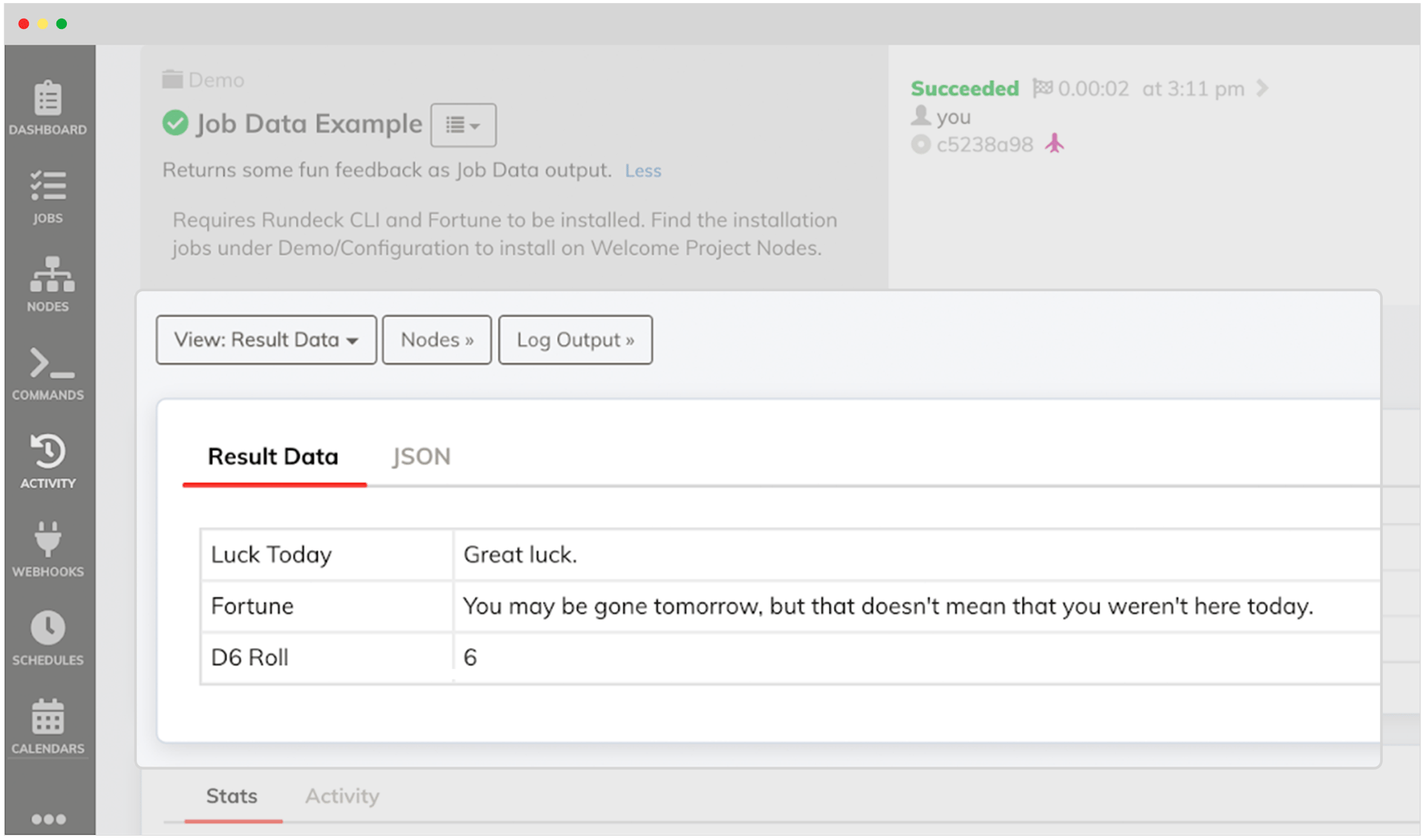1426x840 pixels.
Task: Expand the View: Result Data dropdown
Action: [266, 340]
